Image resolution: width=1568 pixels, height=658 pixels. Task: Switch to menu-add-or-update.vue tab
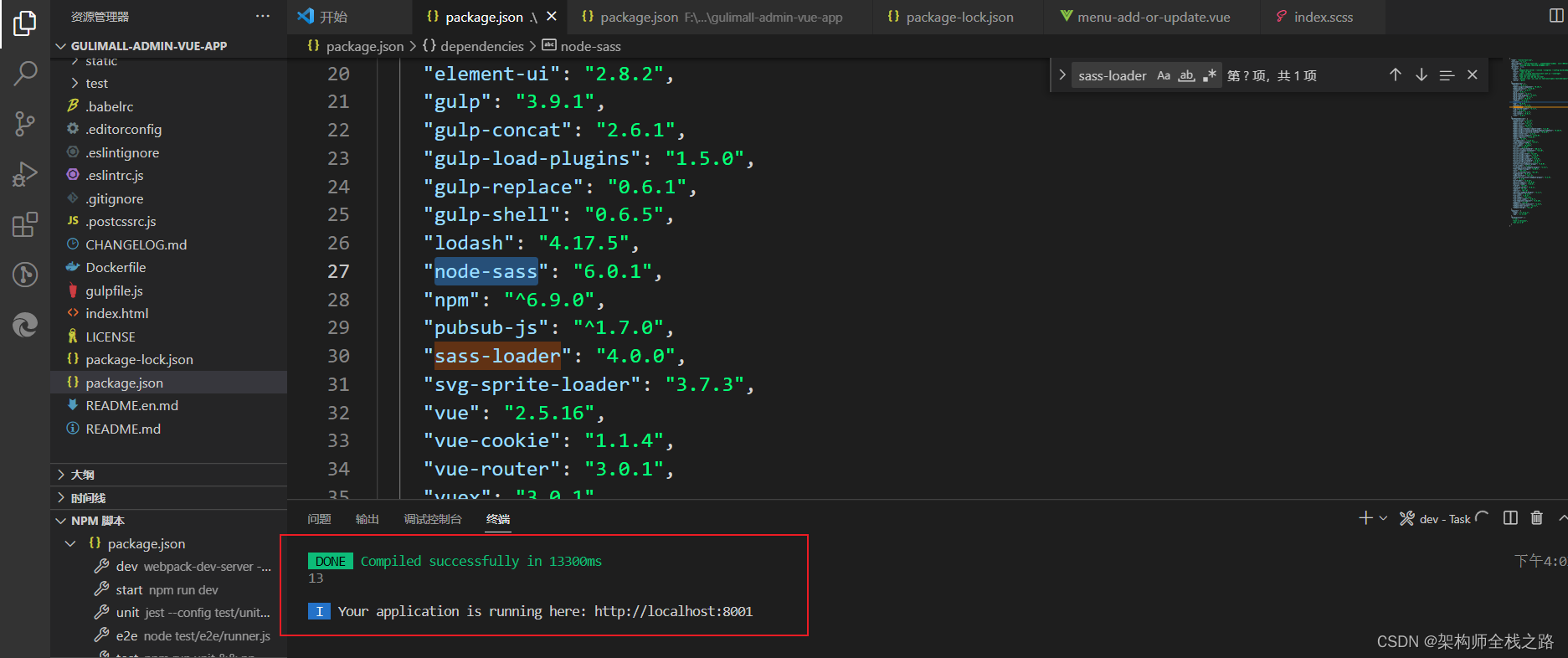[1153, 17]
